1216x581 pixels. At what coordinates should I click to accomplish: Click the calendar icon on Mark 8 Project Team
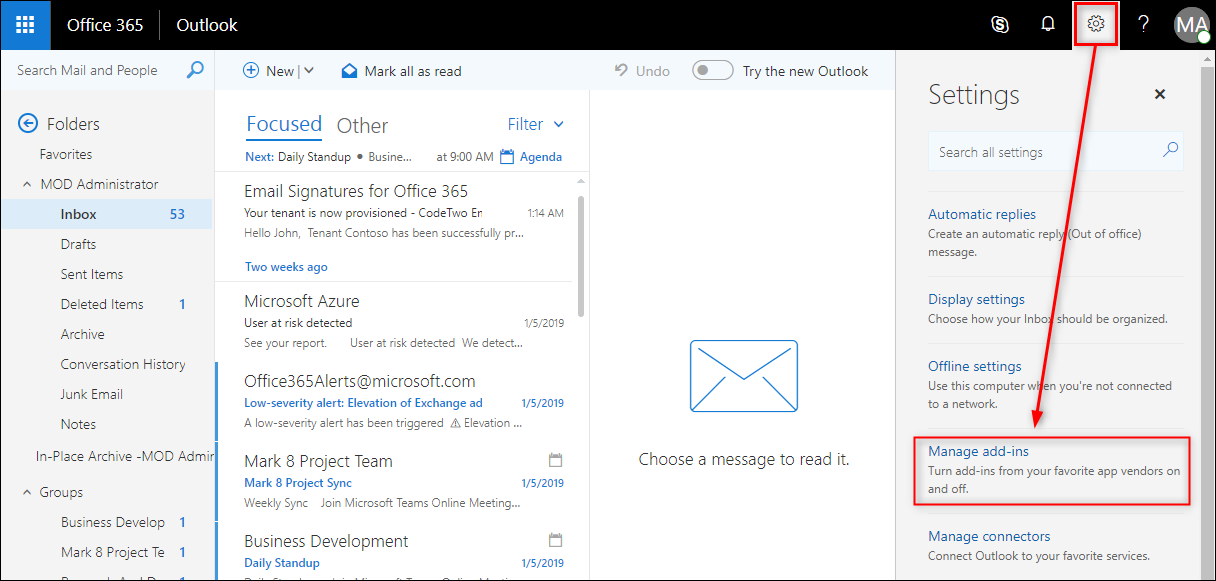point(556,457)
